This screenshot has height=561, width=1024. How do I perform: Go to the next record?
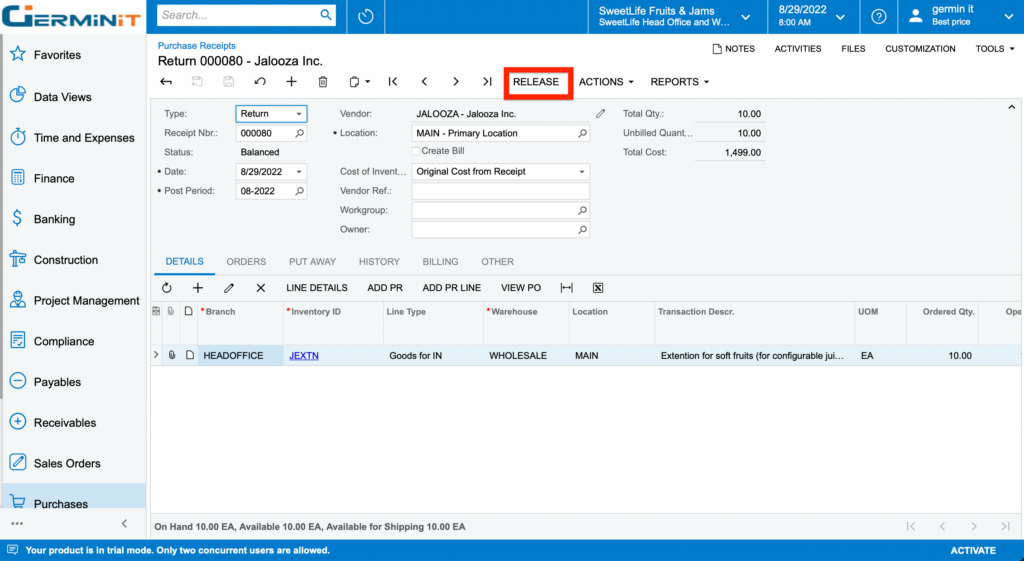pos(456,82)
